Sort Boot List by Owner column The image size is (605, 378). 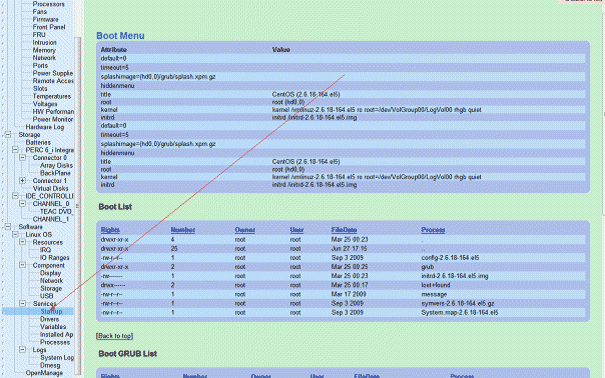[245, 230]
